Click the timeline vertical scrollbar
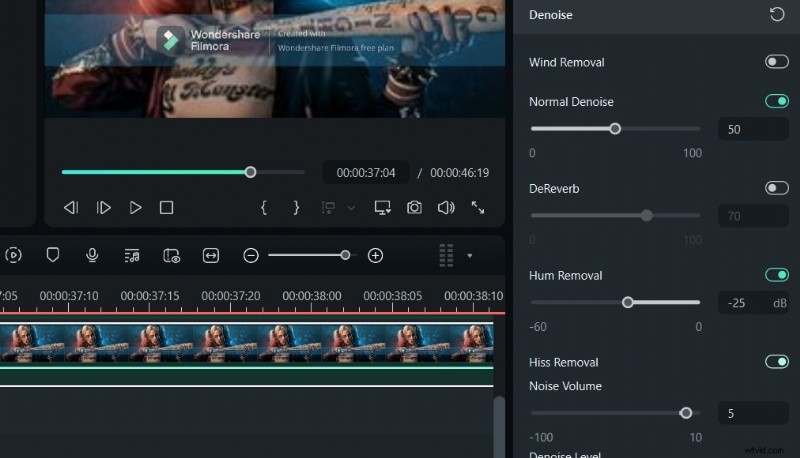Image resolution: width=800 pixels, height=458 pixels. pos(499,427)
